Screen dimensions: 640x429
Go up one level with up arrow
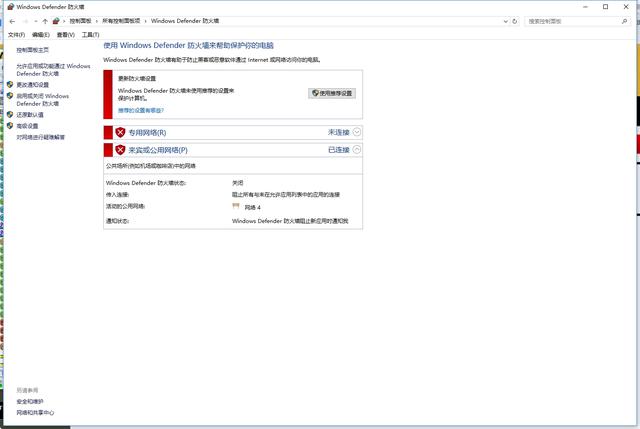click(45, 21)
